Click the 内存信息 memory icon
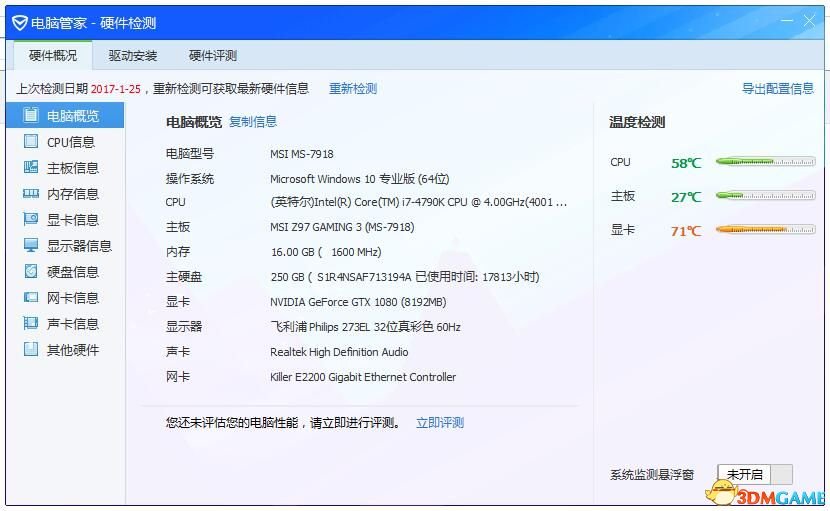This screenshot has height=511, width=830. (31, 193)
